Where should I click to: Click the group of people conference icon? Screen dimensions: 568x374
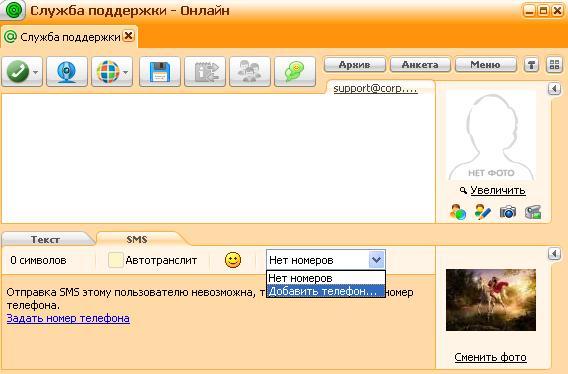pyautogui.click(x=250, y=71)
